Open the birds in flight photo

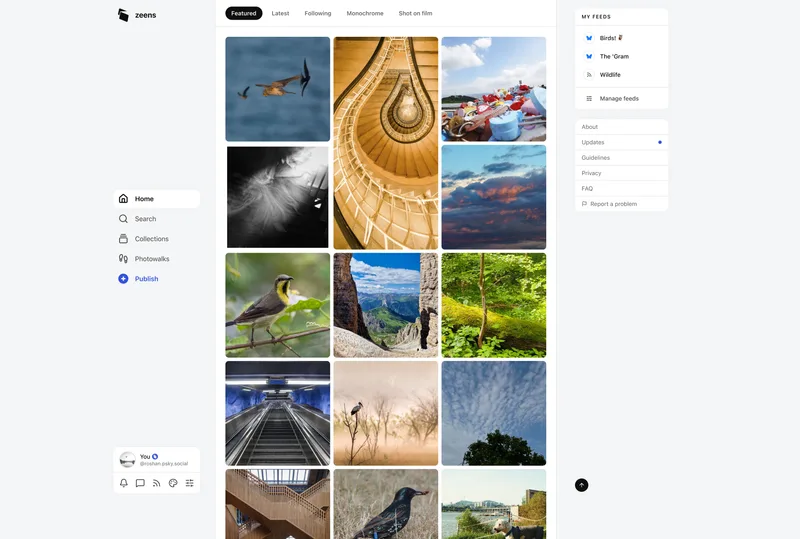(278, 89)
